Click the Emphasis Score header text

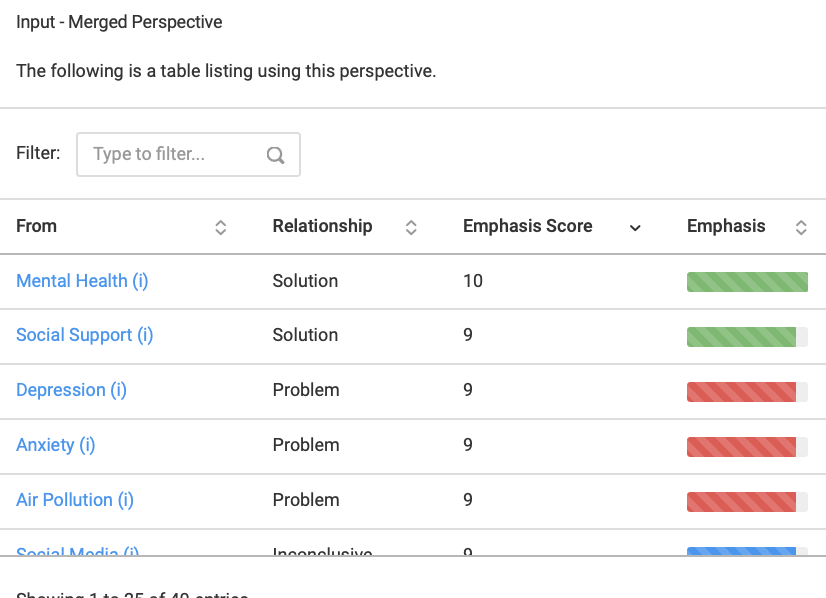coord(528,226)
